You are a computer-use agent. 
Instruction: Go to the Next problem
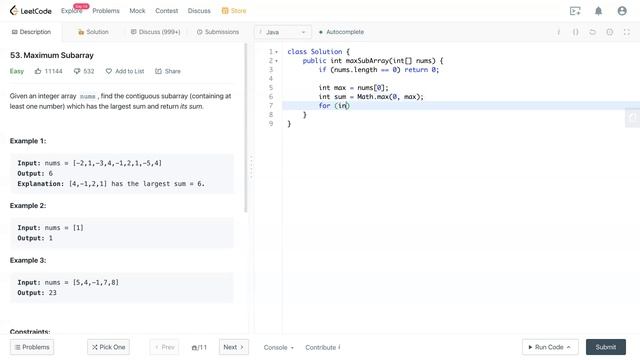[233, 347]
